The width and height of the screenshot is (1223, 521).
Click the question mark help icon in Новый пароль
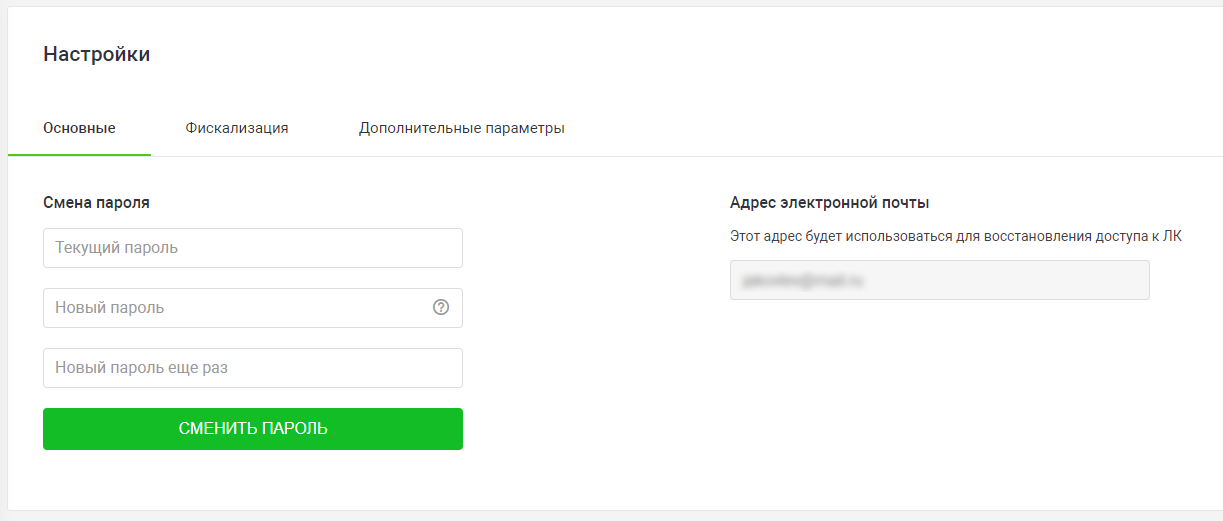pyautogui.click(x=441, y=308)
